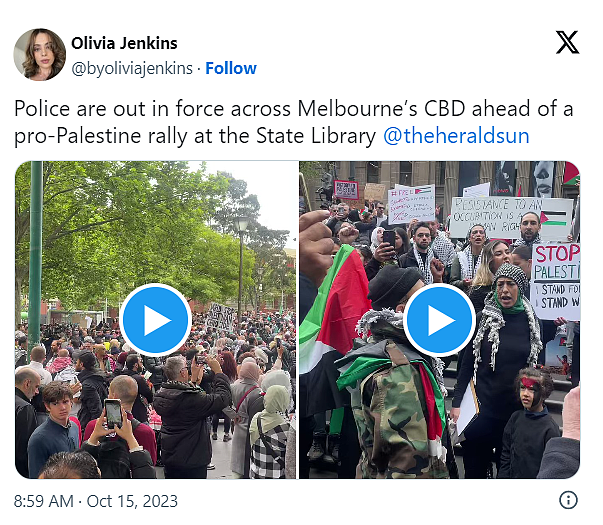Play the left crowd video
Viewport: 603px width, 525px height.
coord(155,320)
